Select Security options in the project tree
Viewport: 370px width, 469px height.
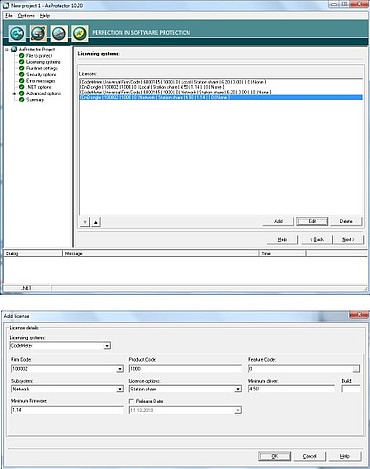(41, 74)
